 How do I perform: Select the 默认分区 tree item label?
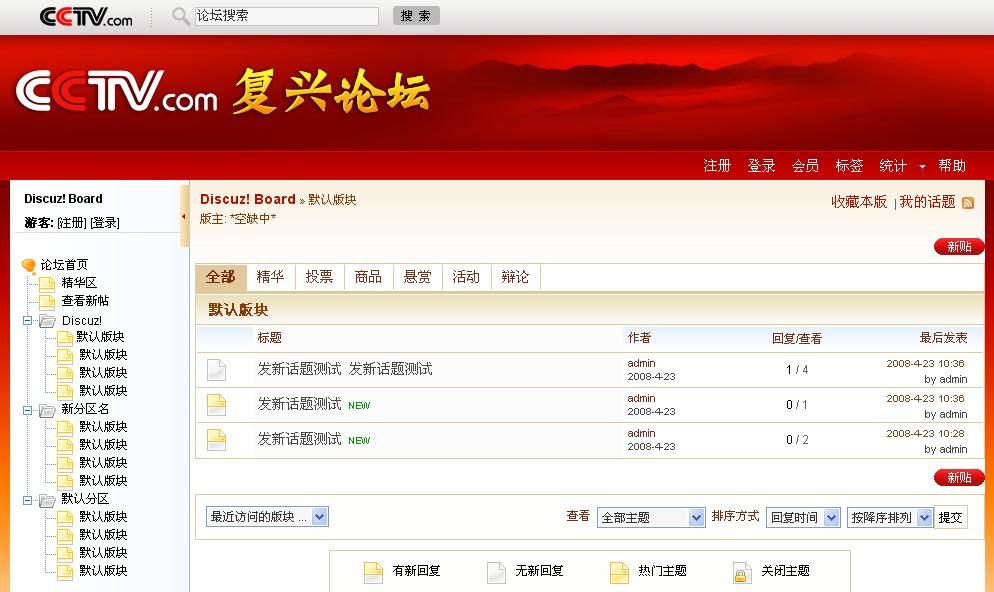pyautogui.click(x=85, y=499)
